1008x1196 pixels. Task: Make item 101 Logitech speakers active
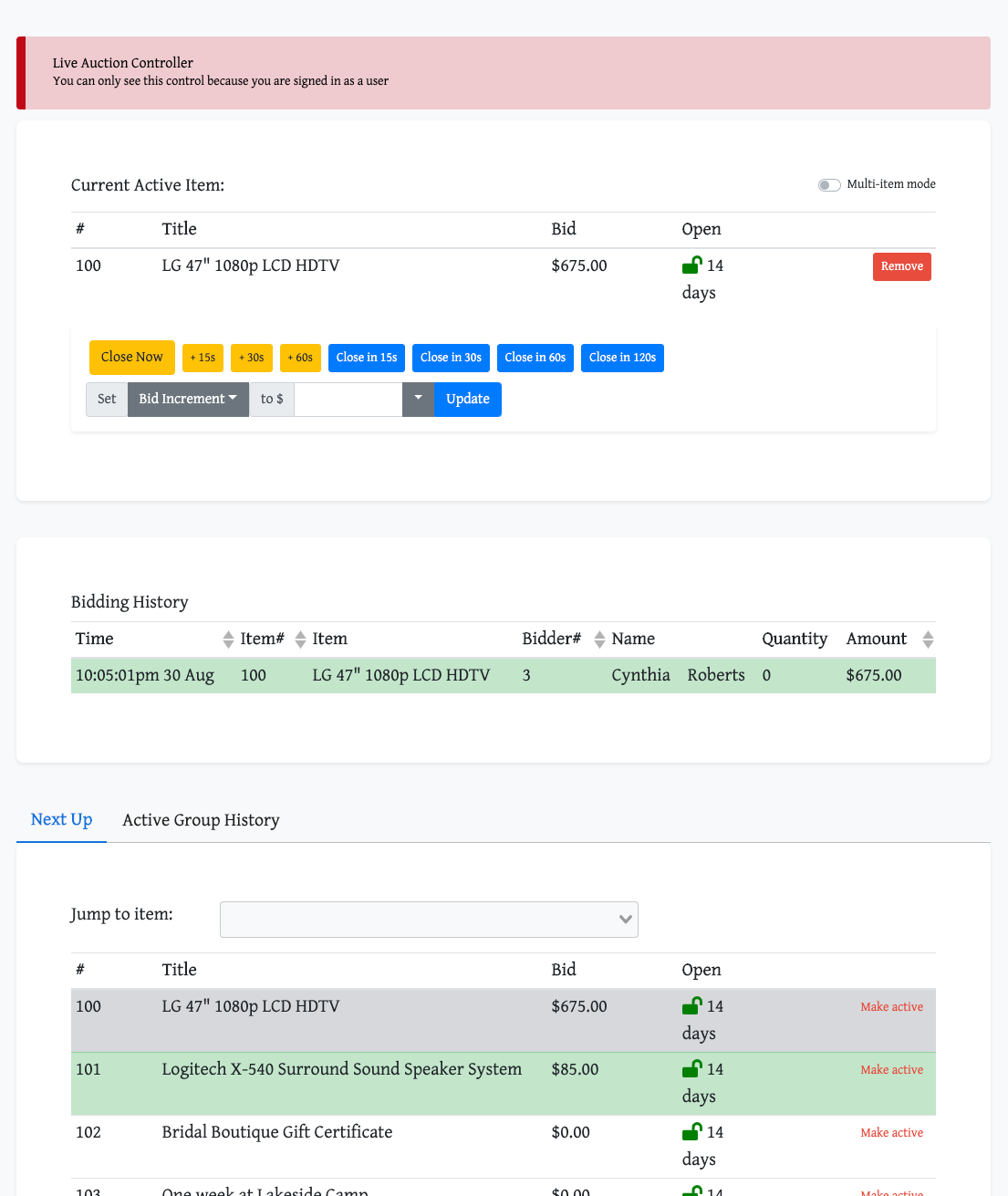tap(892, 1070)
